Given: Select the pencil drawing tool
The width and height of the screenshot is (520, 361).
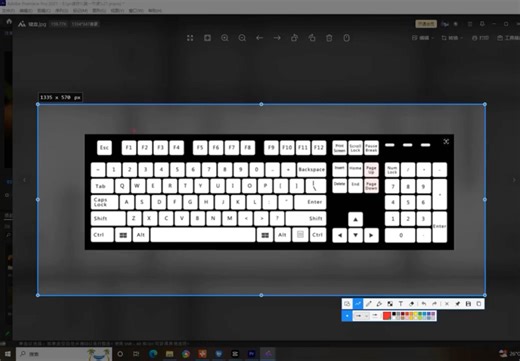Looking at the screenshot, I should tap(369, 304).
